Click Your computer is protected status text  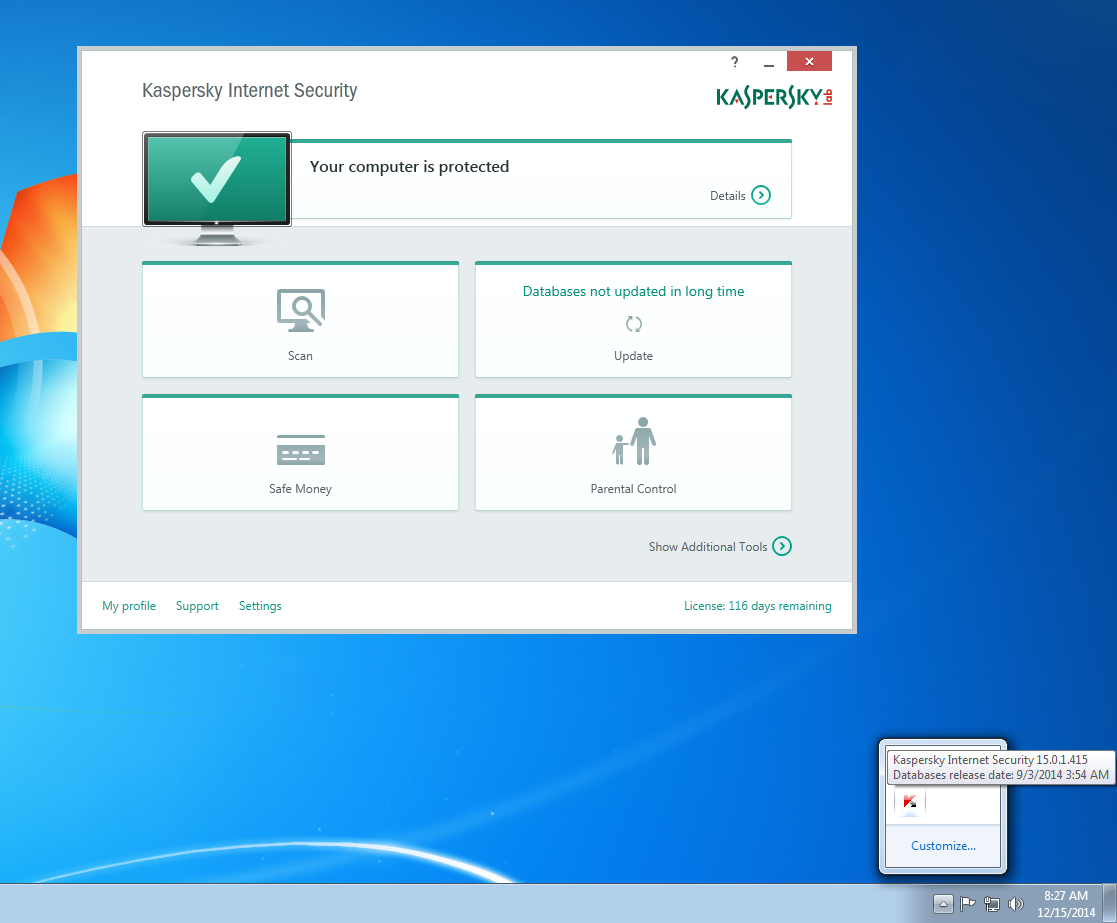pyautogui.click(x=409, y=167)
